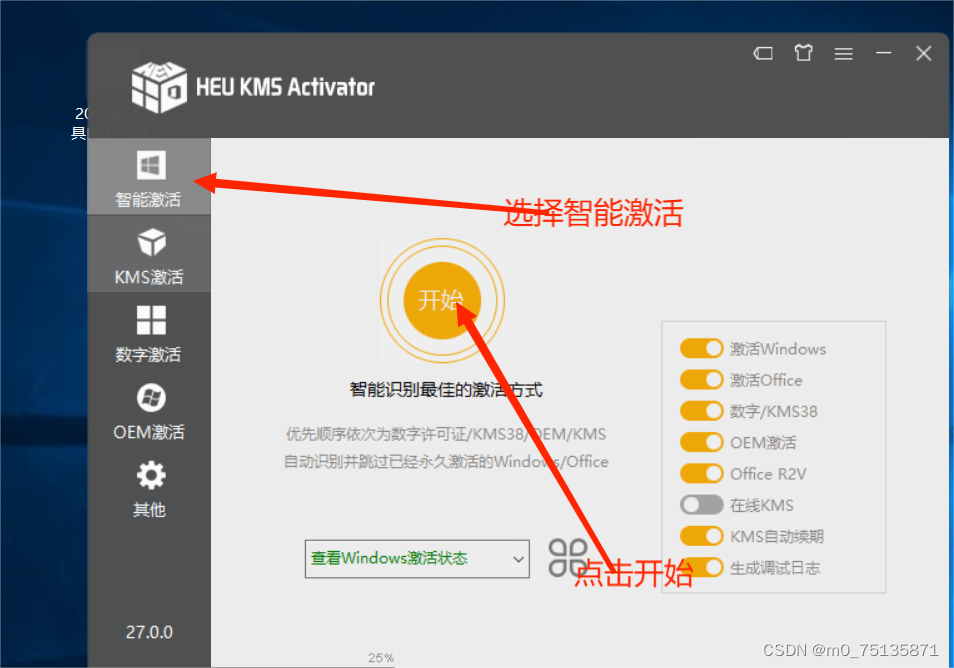Click the version number 27.0.0
954x668 pixels.
tap(149, 632)
